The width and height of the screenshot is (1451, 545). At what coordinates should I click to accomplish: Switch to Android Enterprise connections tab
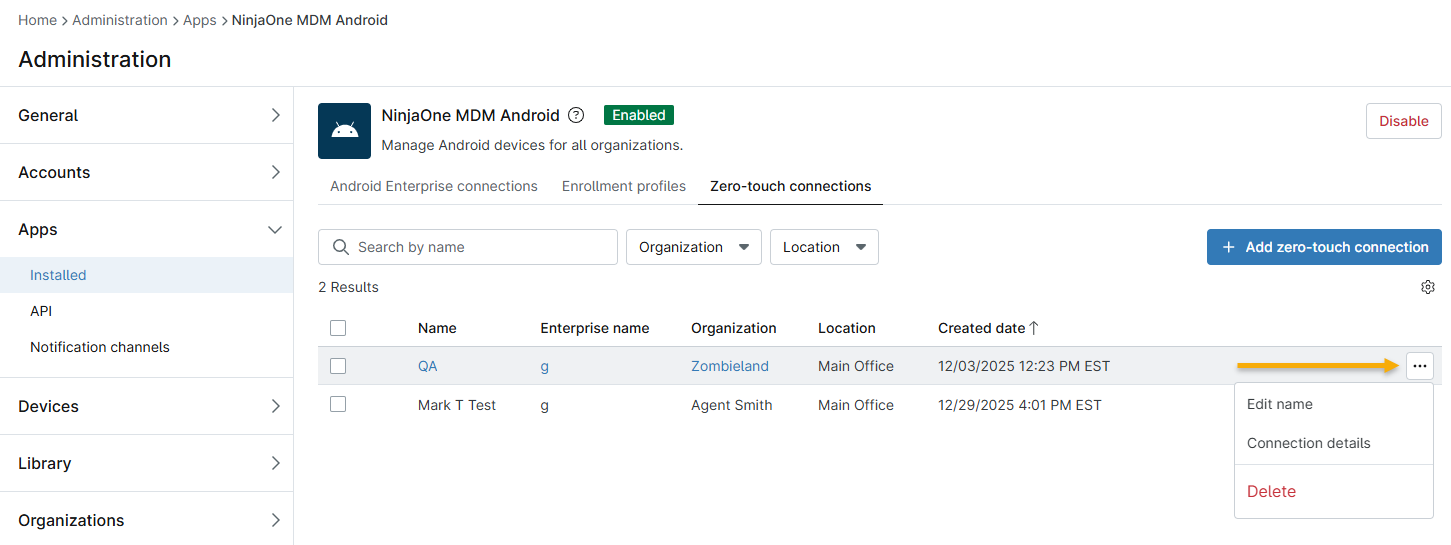click(x=434, y=186)
